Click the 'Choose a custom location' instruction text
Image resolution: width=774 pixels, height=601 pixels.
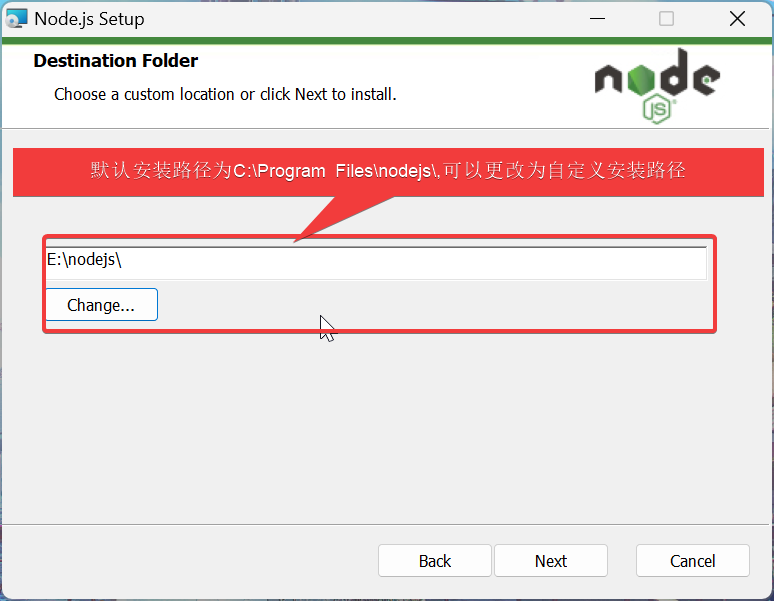225,94
